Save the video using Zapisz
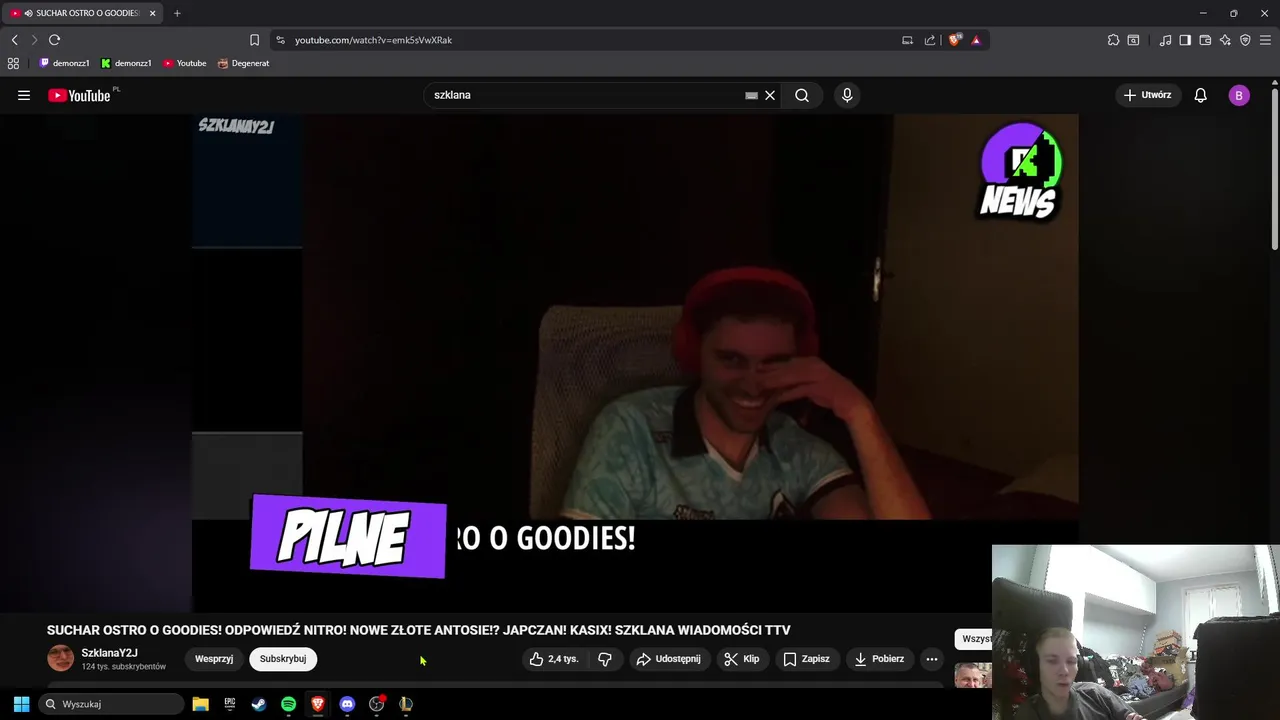Screen dimensions: 1280x720 807,659
